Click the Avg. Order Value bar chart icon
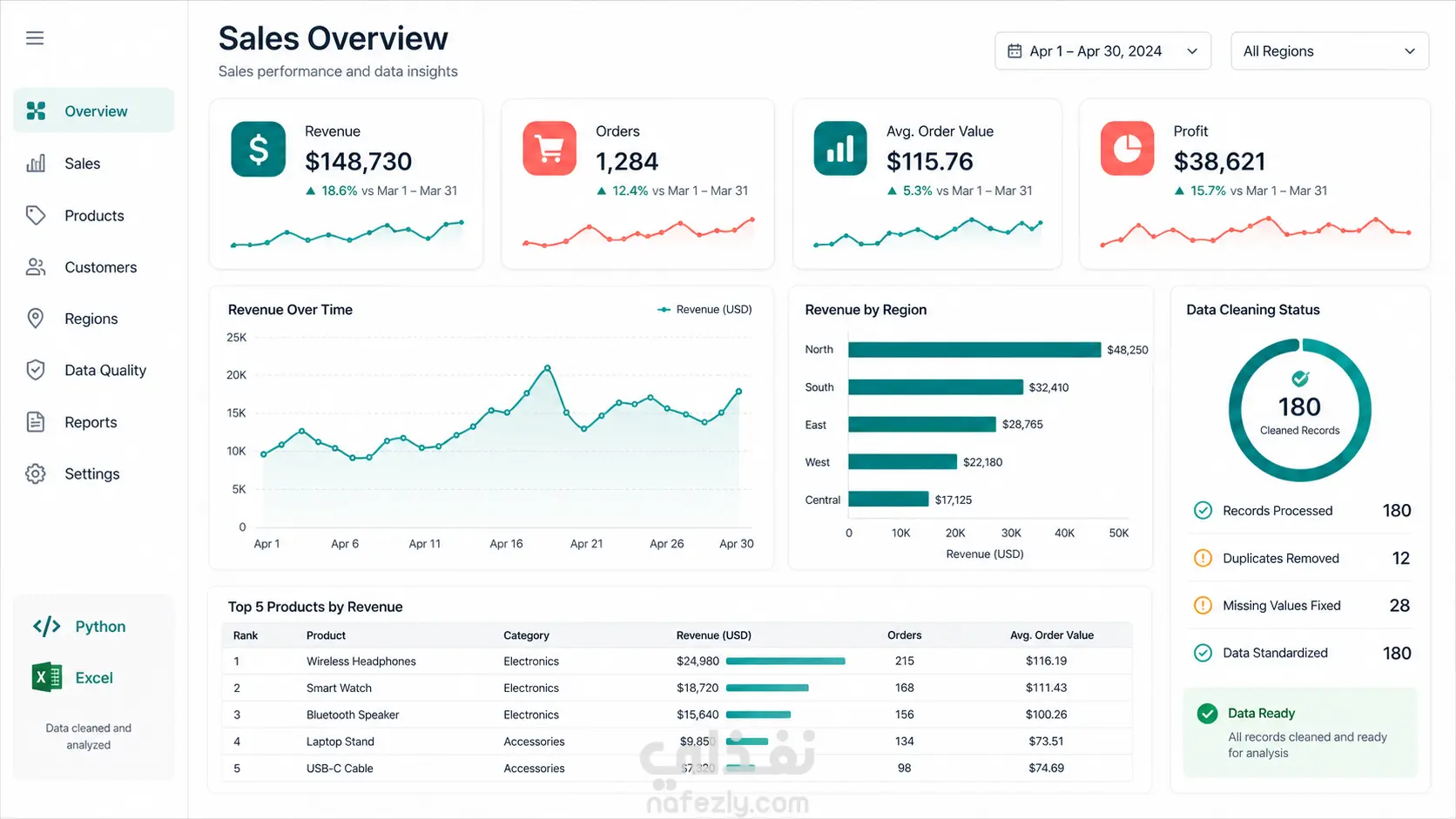 coord(840,149)
